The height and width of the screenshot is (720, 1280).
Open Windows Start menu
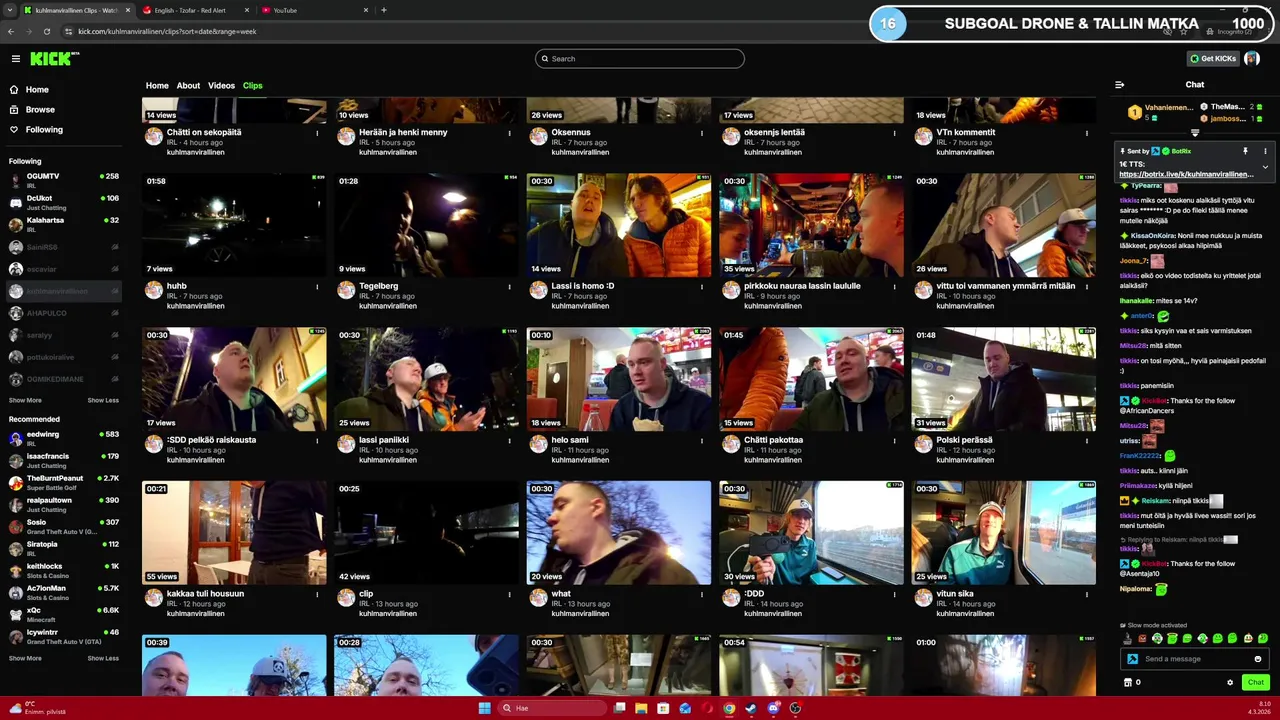point(485,708)
